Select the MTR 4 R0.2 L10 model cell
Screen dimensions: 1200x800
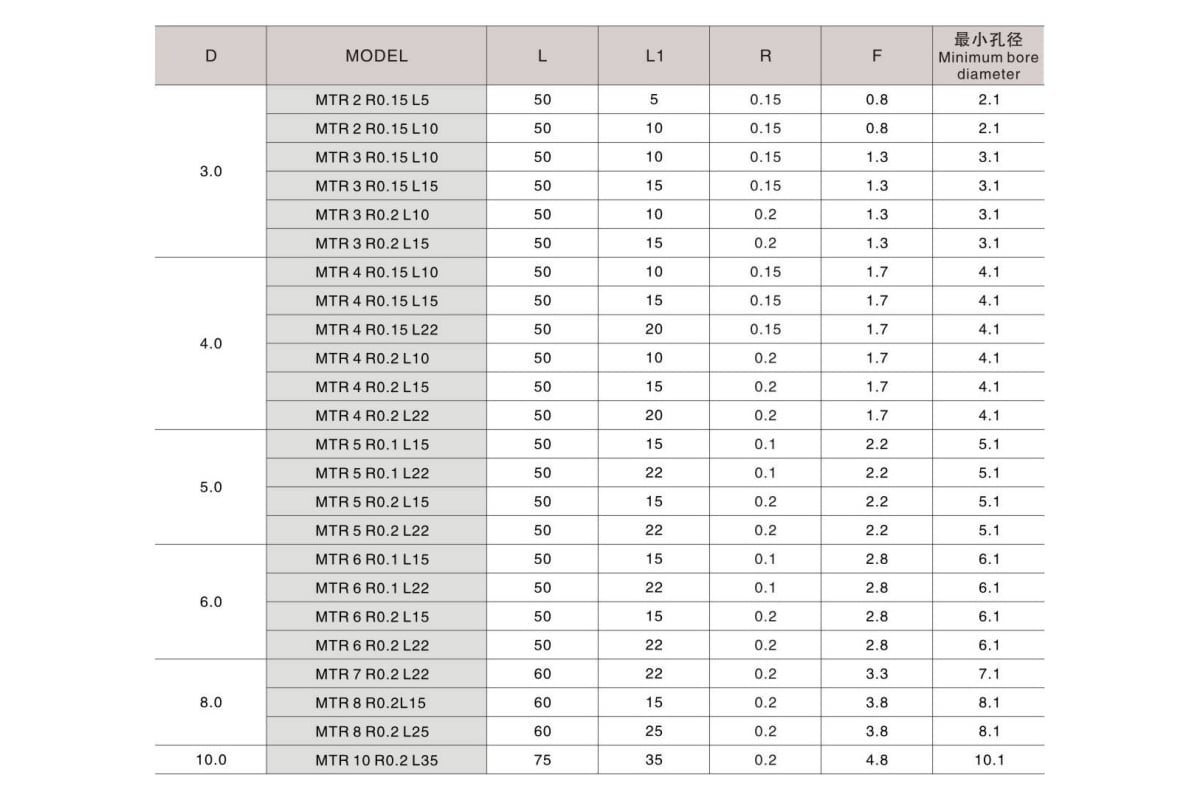tap(376, 358)
